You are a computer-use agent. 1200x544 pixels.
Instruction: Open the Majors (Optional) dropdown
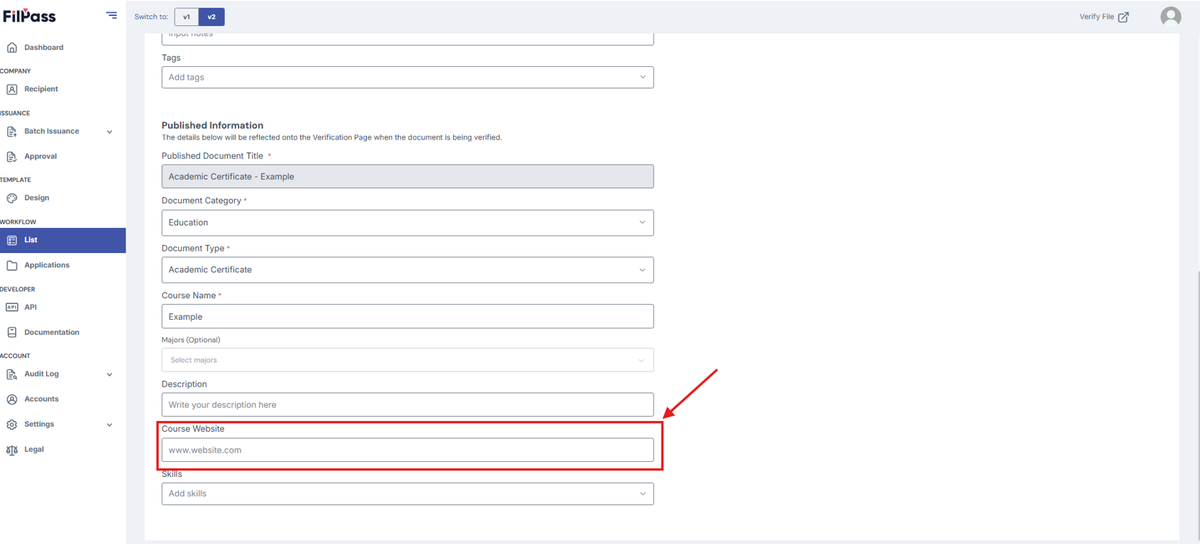point(408,360)
